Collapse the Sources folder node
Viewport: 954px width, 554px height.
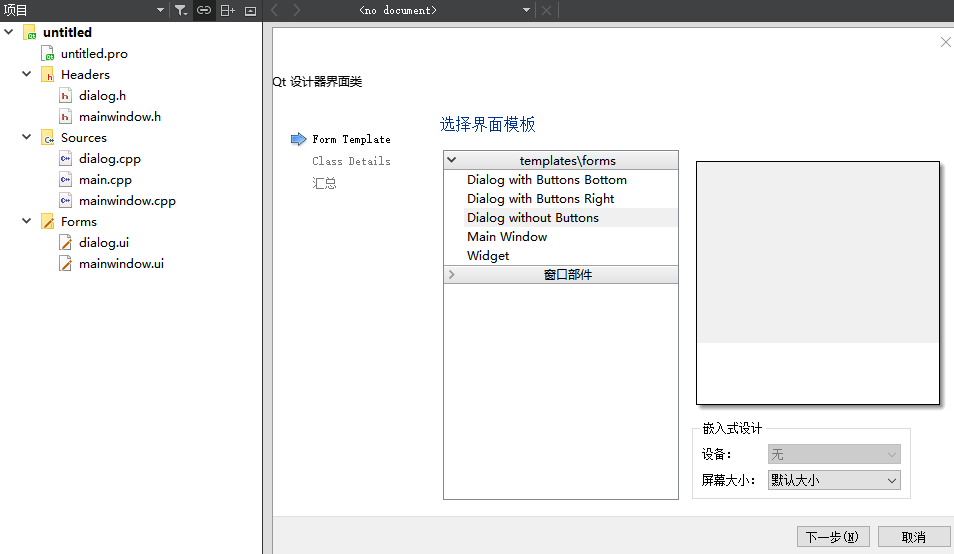27,138
